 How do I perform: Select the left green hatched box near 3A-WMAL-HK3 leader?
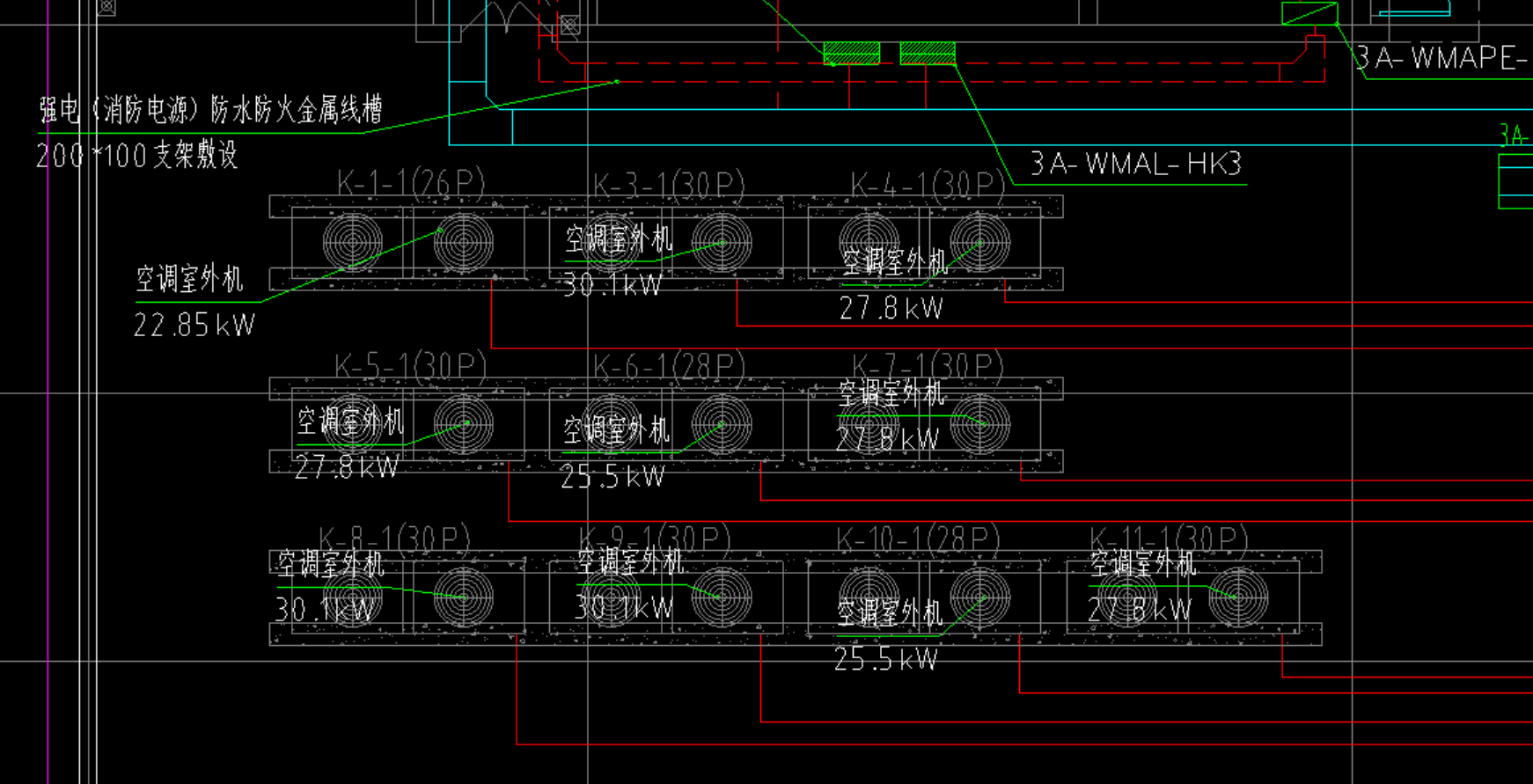point(852,54)
